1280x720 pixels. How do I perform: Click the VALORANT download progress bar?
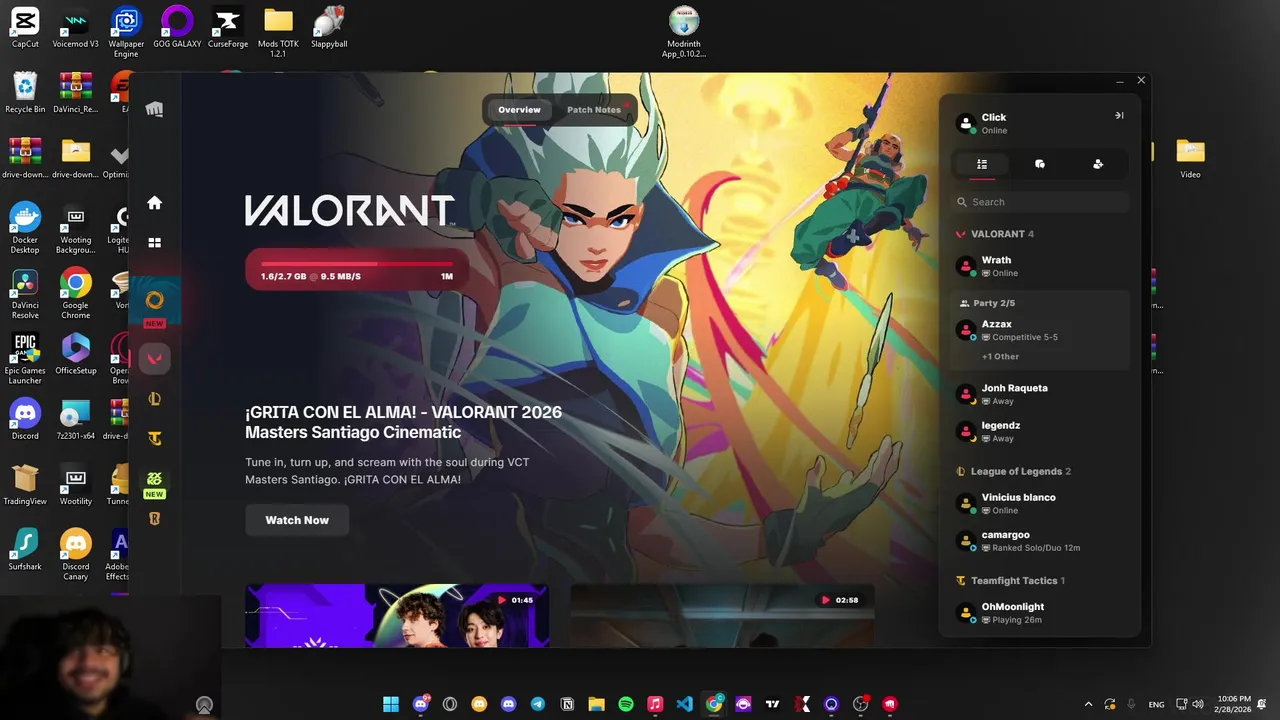click(357, 269)
